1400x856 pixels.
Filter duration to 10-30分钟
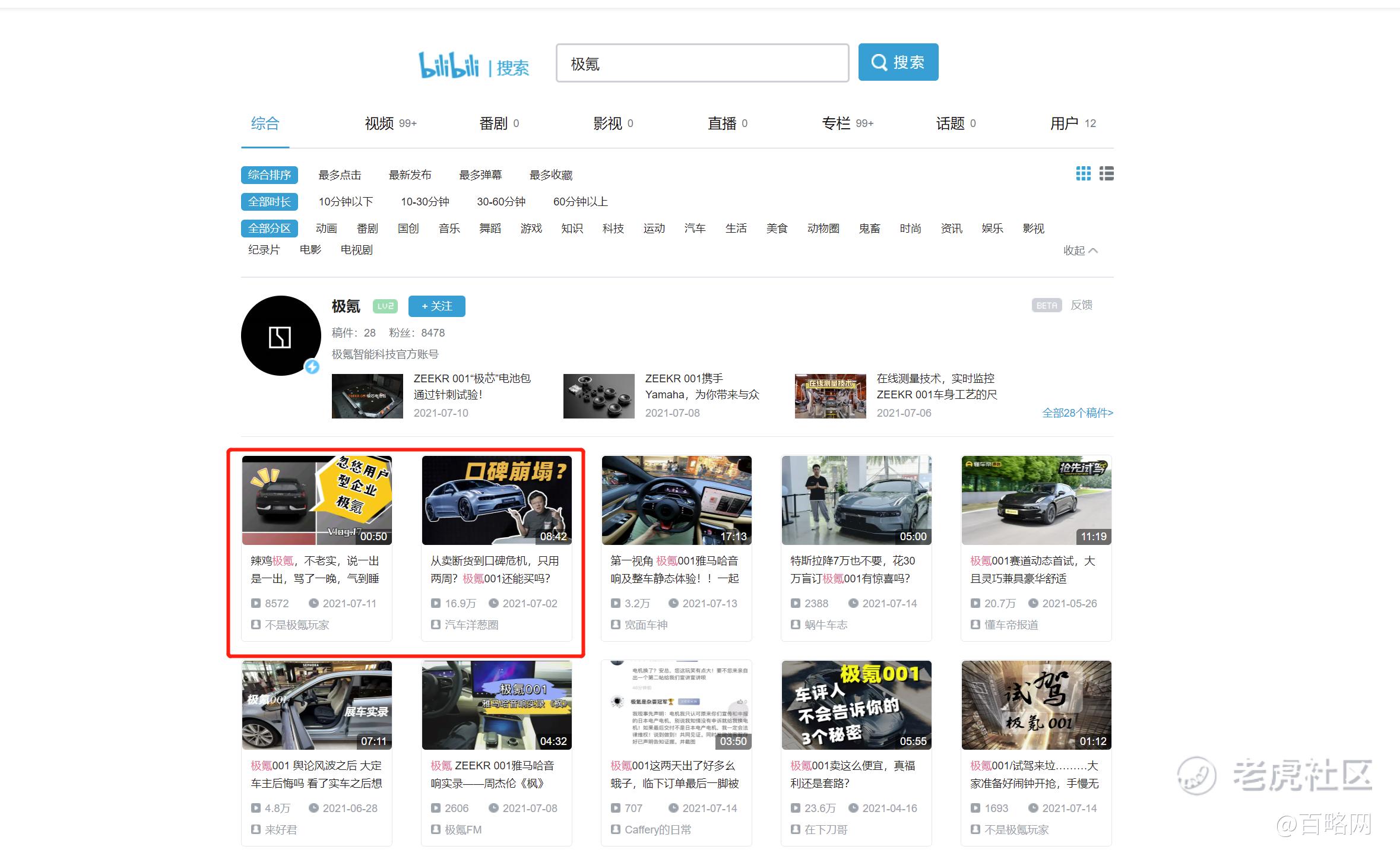pos(425,202)
